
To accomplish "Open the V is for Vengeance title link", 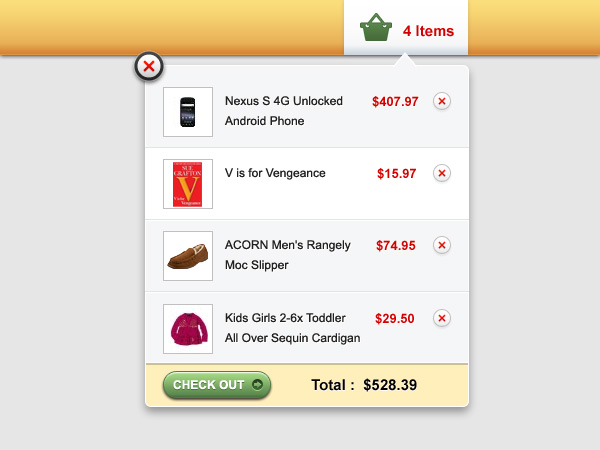I will pos(275,173).
